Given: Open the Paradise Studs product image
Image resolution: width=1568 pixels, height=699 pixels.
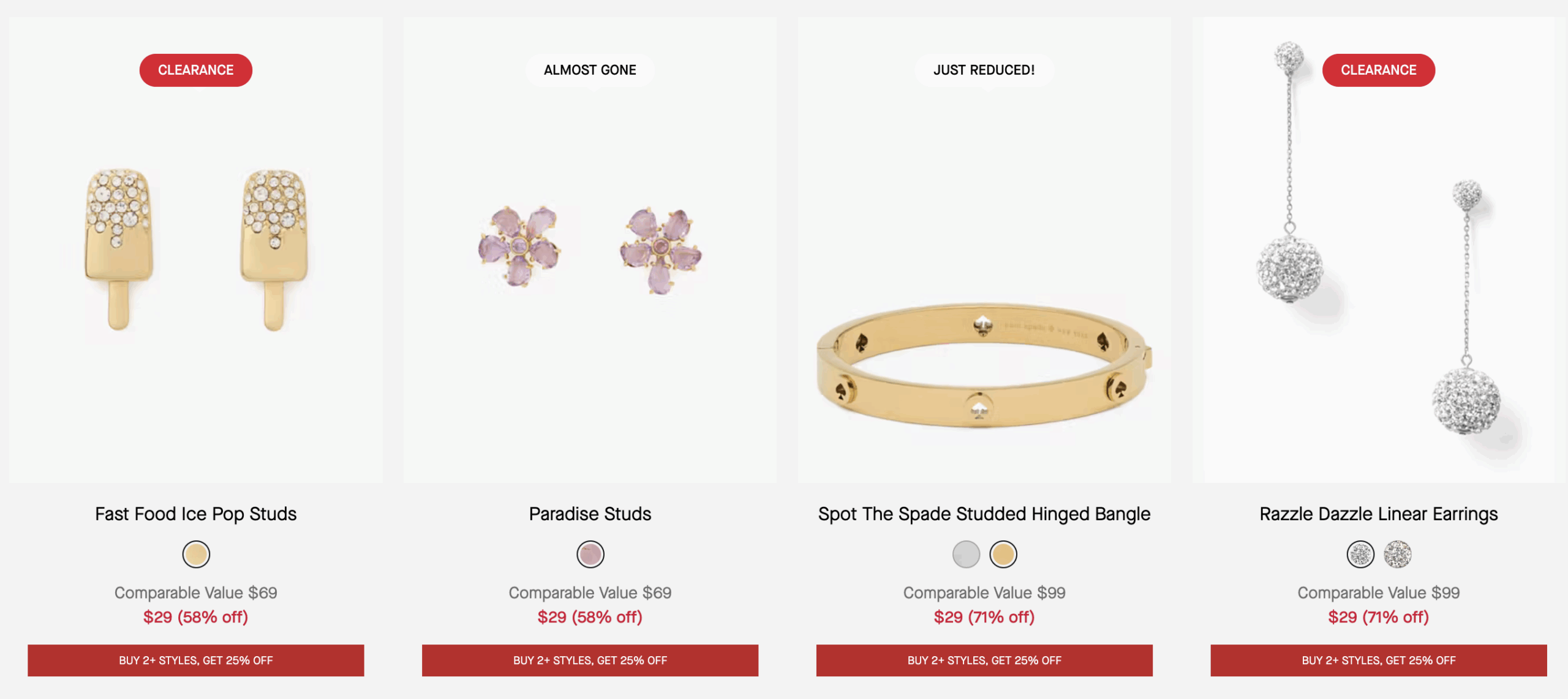Looking at the screenshot, I should coord(590,257).
